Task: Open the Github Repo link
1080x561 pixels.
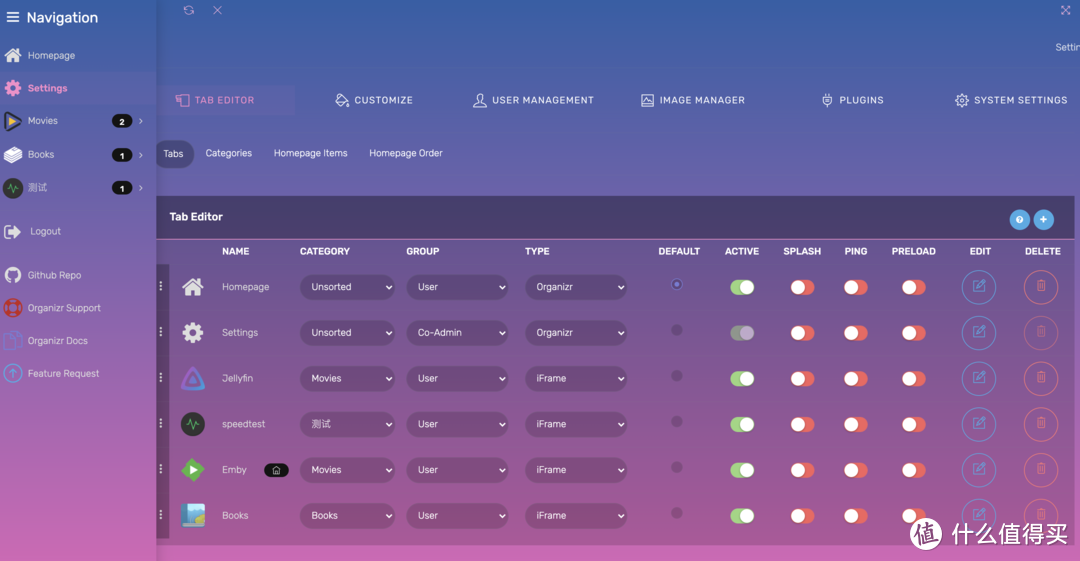Action: point(54,275)
